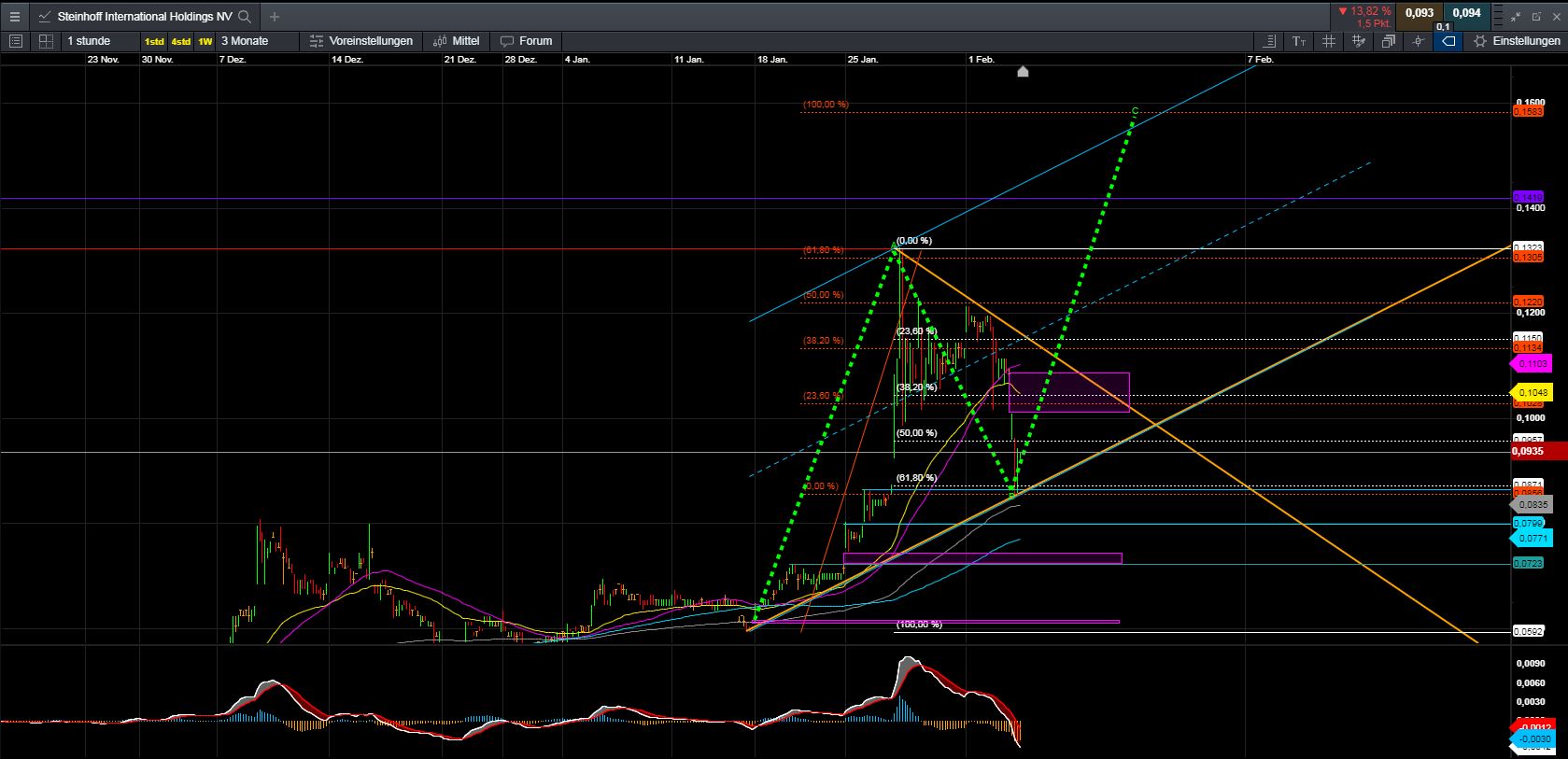Select the Steinhoff International Holdings NV tab
This screenshot has height=759, width=1568.
coord(144,16)
